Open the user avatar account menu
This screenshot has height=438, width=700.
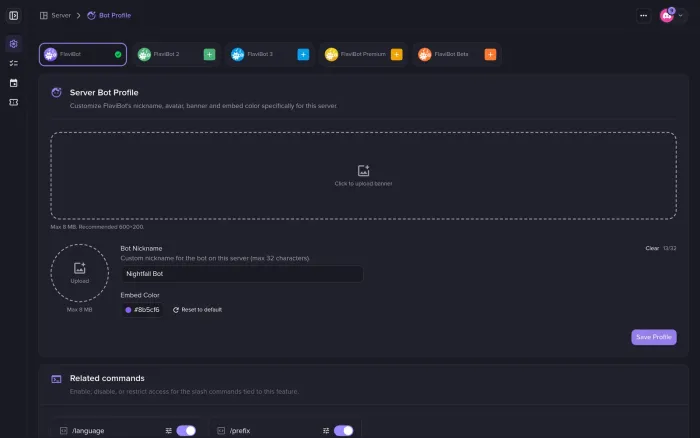(x=672, y=16)
